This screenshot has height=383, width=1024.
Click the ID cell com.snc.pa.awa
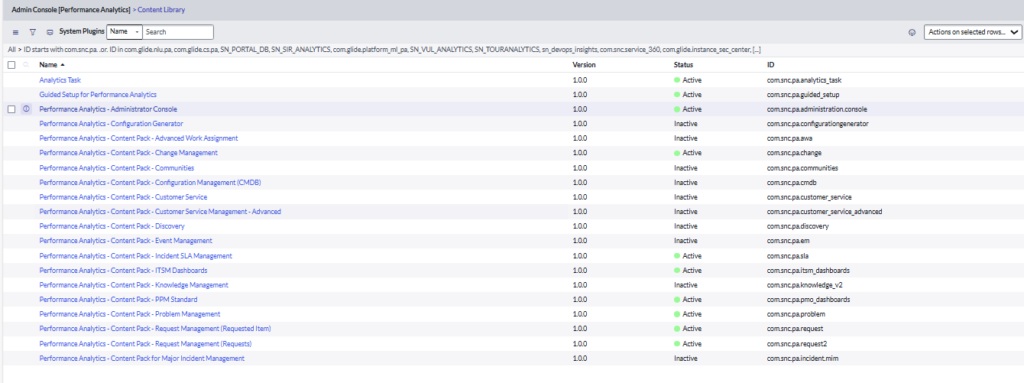(790, 139)
